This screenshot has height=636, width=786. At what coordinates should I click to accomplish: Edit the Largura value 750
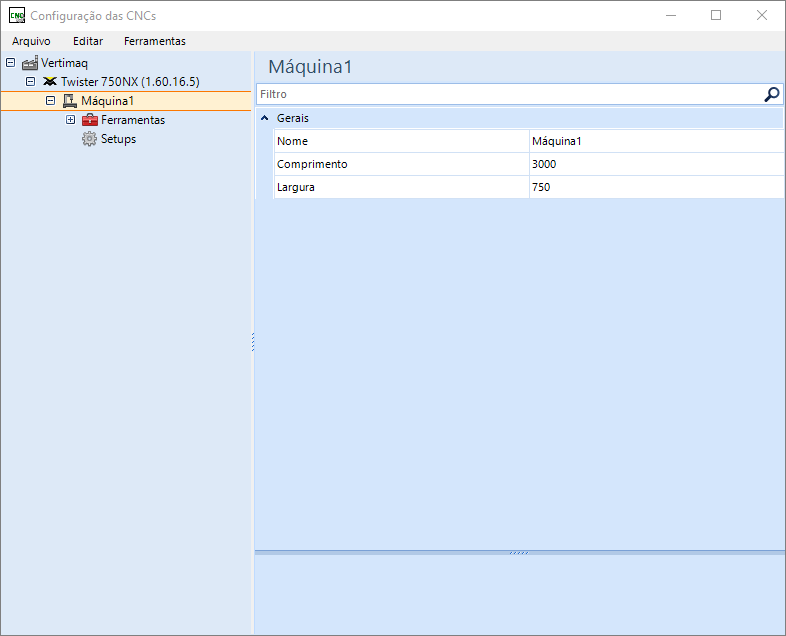[657, 187]
